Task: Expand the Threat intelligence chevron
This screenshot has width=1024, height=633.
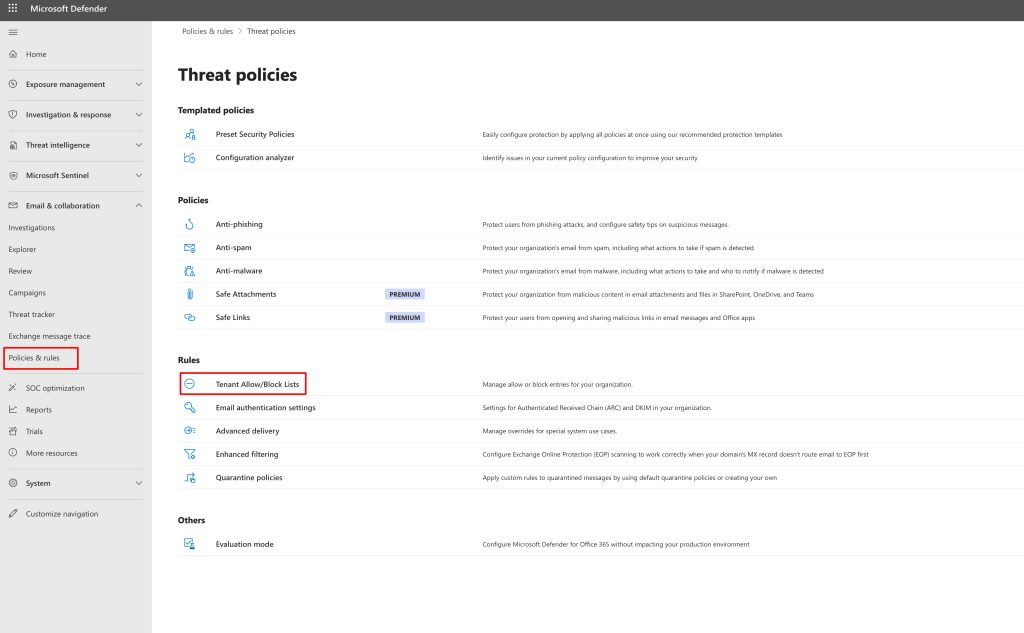Action: pos(138,145)
